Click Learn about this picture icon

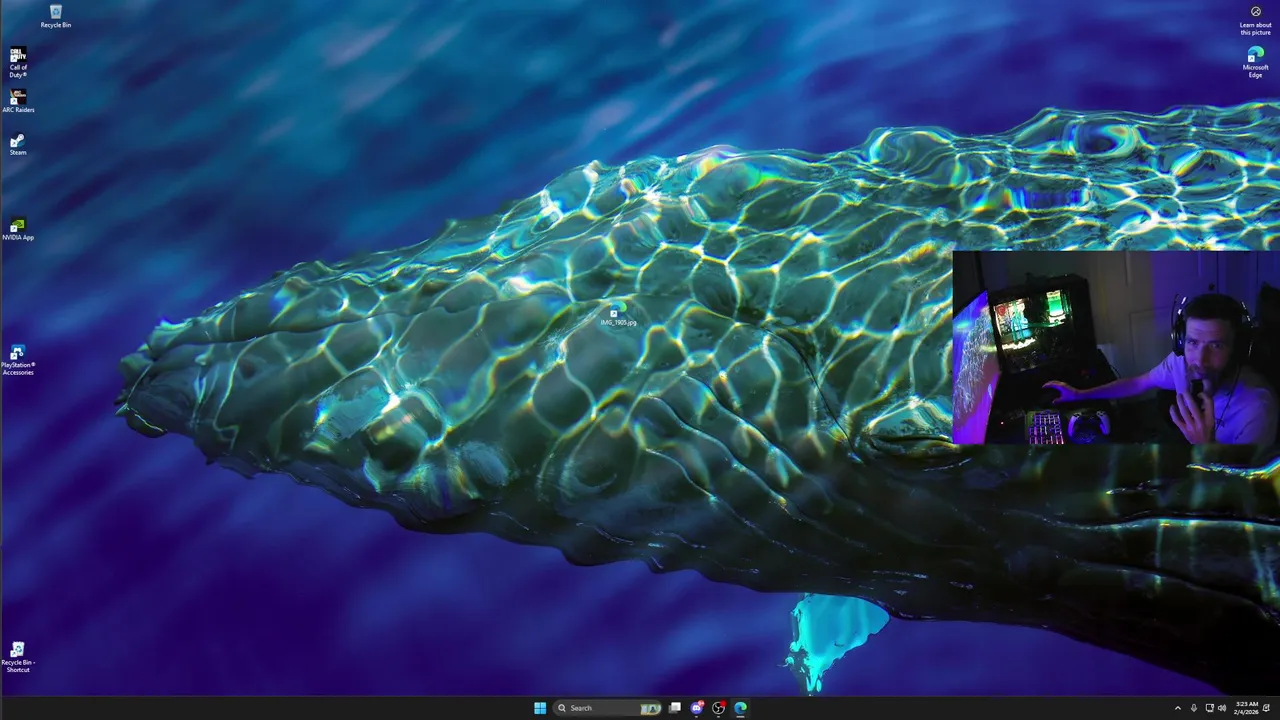click(1256, 20)
